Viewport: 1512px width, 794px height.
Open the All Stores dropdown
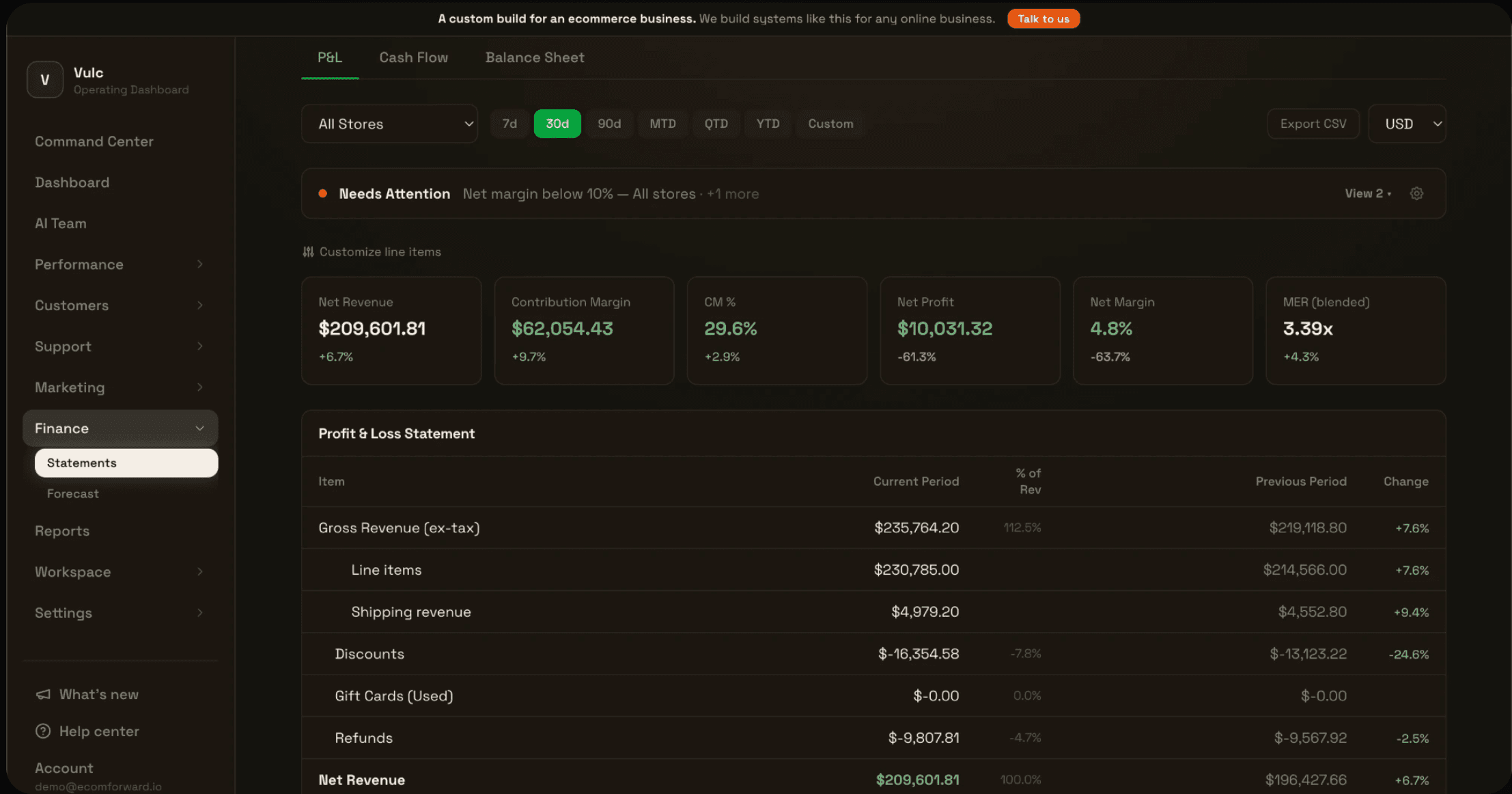(389, 124)
